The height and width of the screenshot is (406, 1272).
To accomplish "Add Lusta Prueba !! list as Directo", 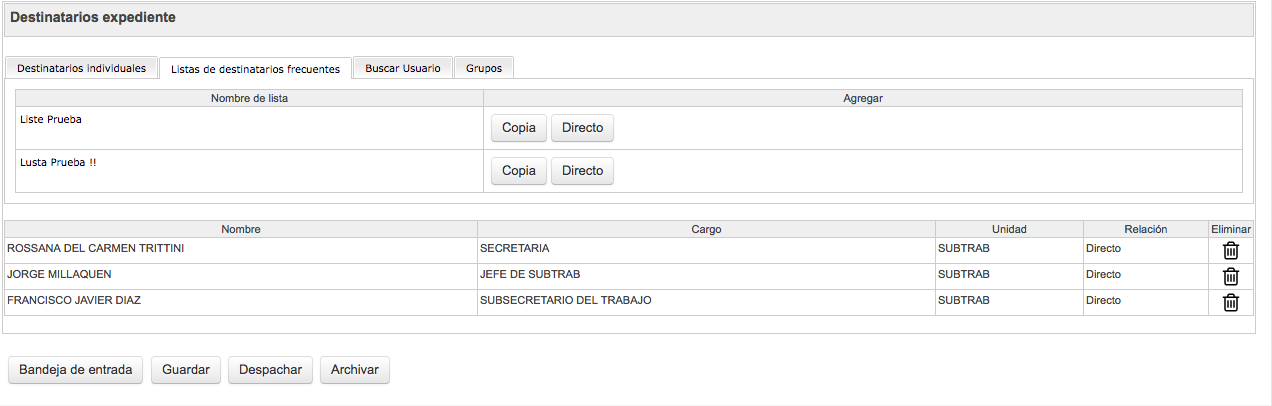I will pyautogui.click(x=582, y=171).
